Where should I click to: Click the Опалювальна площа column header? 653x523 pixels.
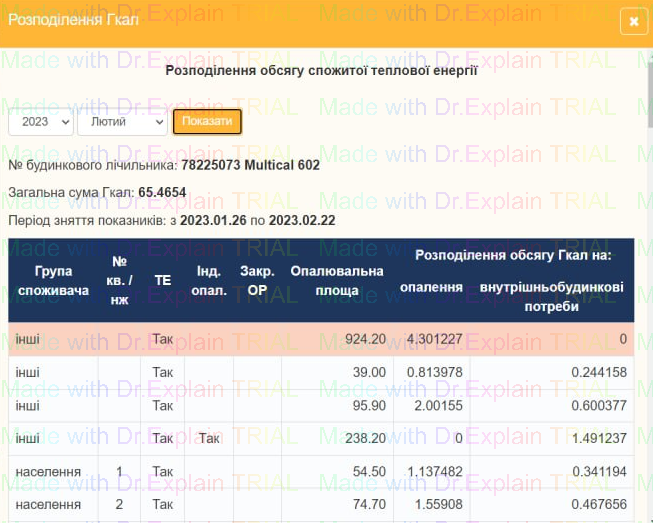[x=337, y=280]
